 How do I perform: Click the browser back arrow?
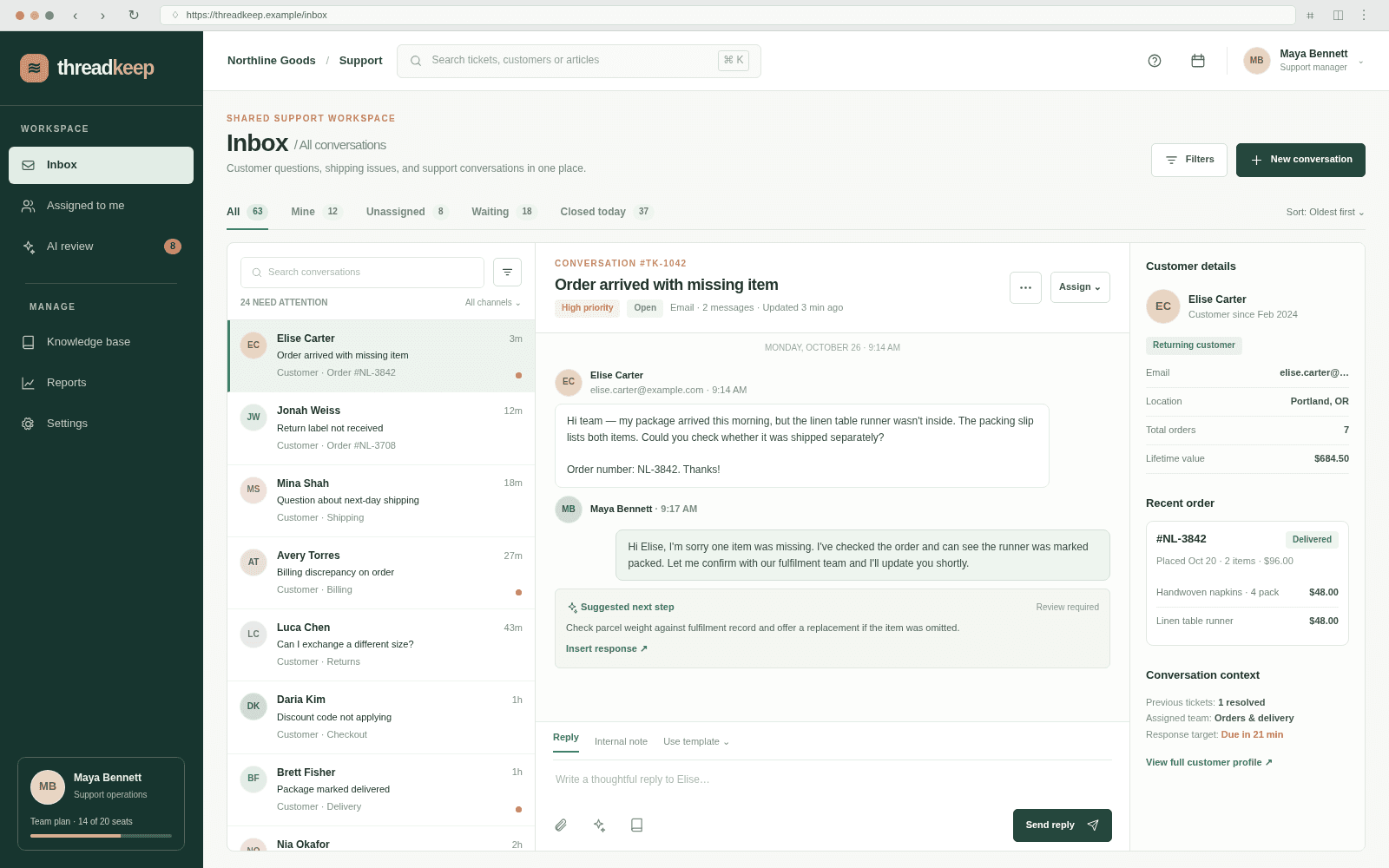(x=76, y=16)
